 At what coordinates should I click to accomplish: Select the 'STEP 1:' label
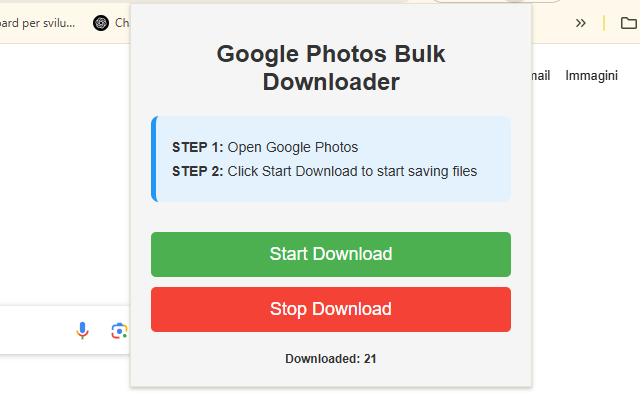coord(197,147)
